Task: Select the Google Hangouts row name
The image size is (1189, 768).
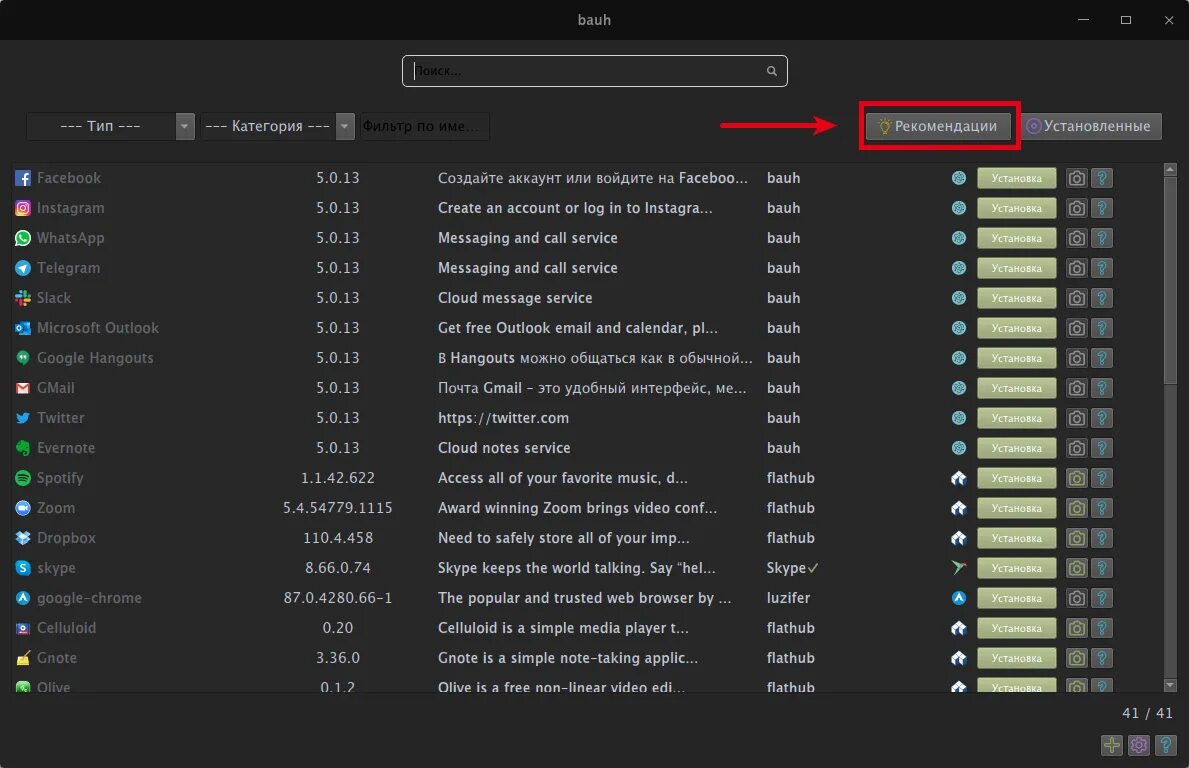Action: (95, 358)
